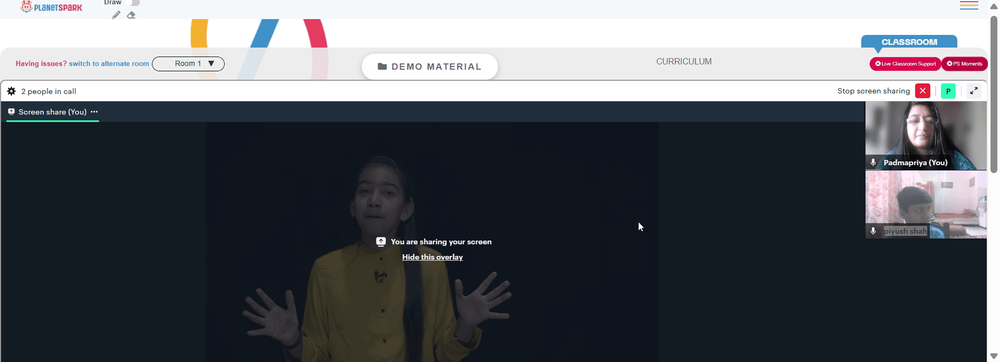This screenshot has height=362, width=1000.
Task: Stop screen sharing with red X
Action: (x=922, y=91)
